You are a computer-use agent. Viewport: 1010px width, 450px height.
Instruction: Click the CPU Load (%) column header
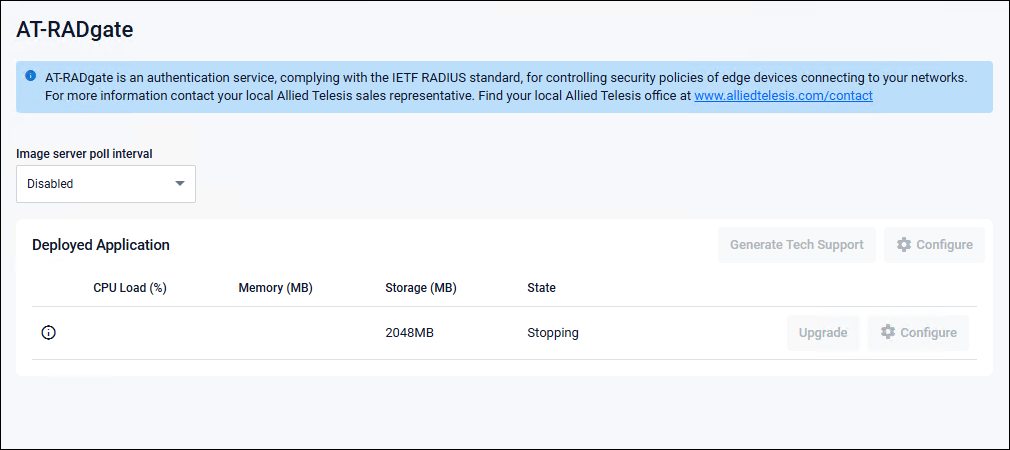point(130,288)
